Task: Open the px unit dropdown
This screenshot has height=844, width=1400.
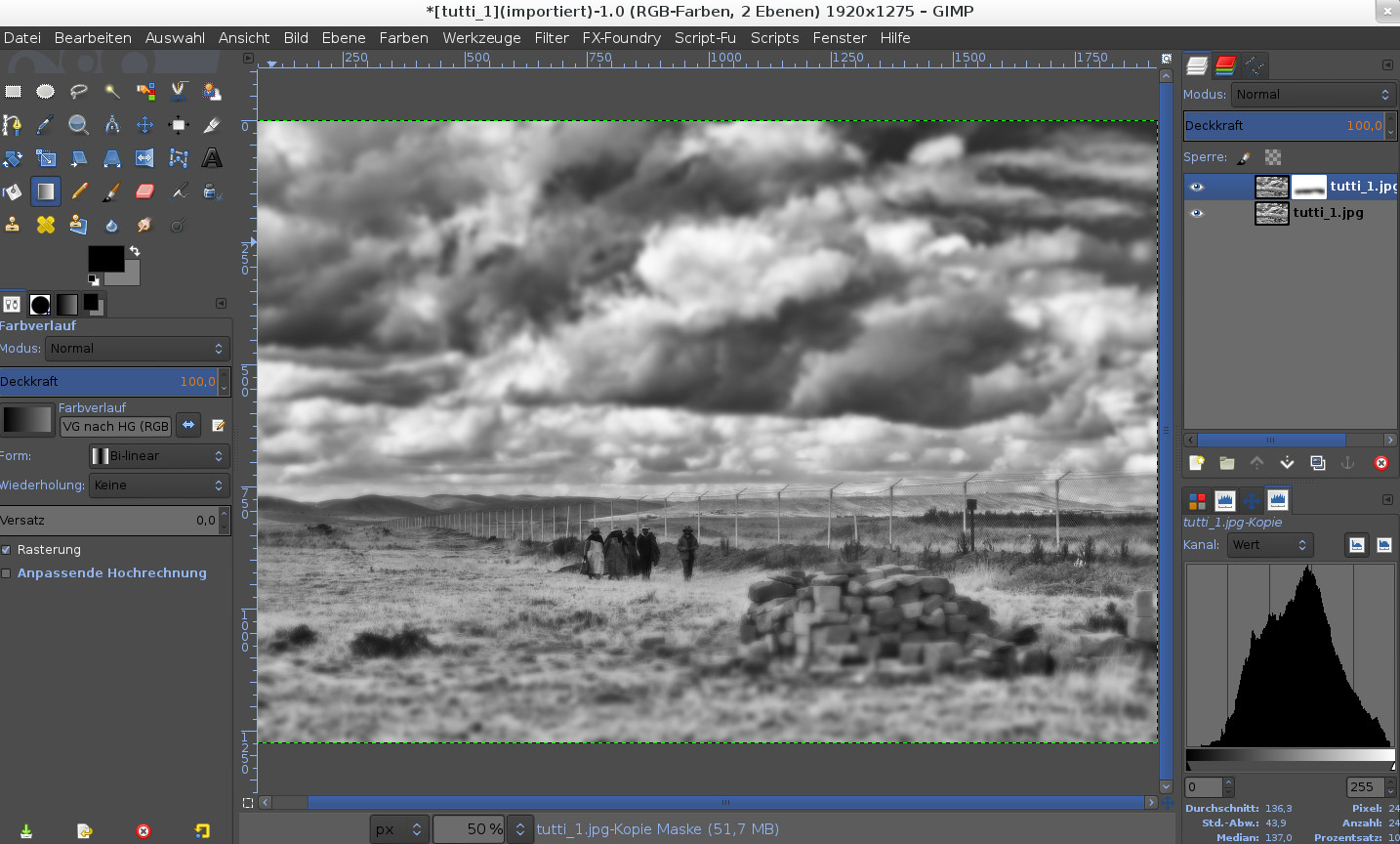Action: (399, 829)
